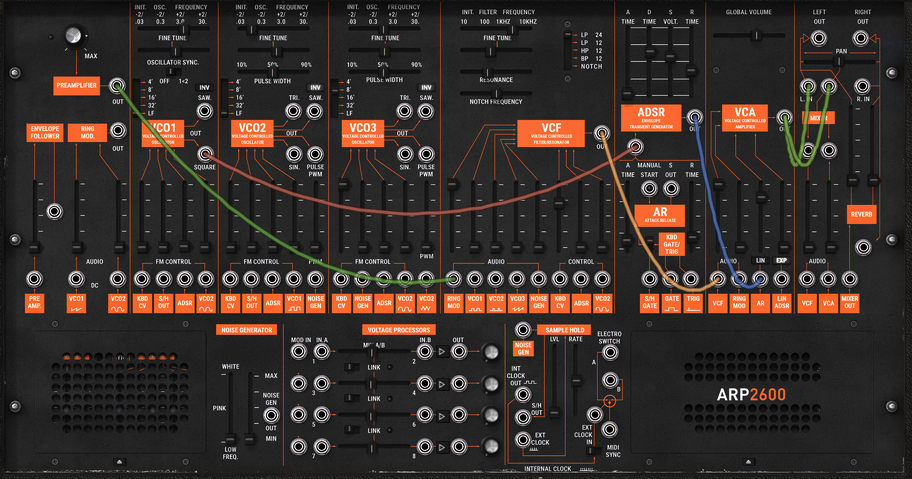
Task: Click the VCO3 SIN output jack
Action: click(405, 154)
